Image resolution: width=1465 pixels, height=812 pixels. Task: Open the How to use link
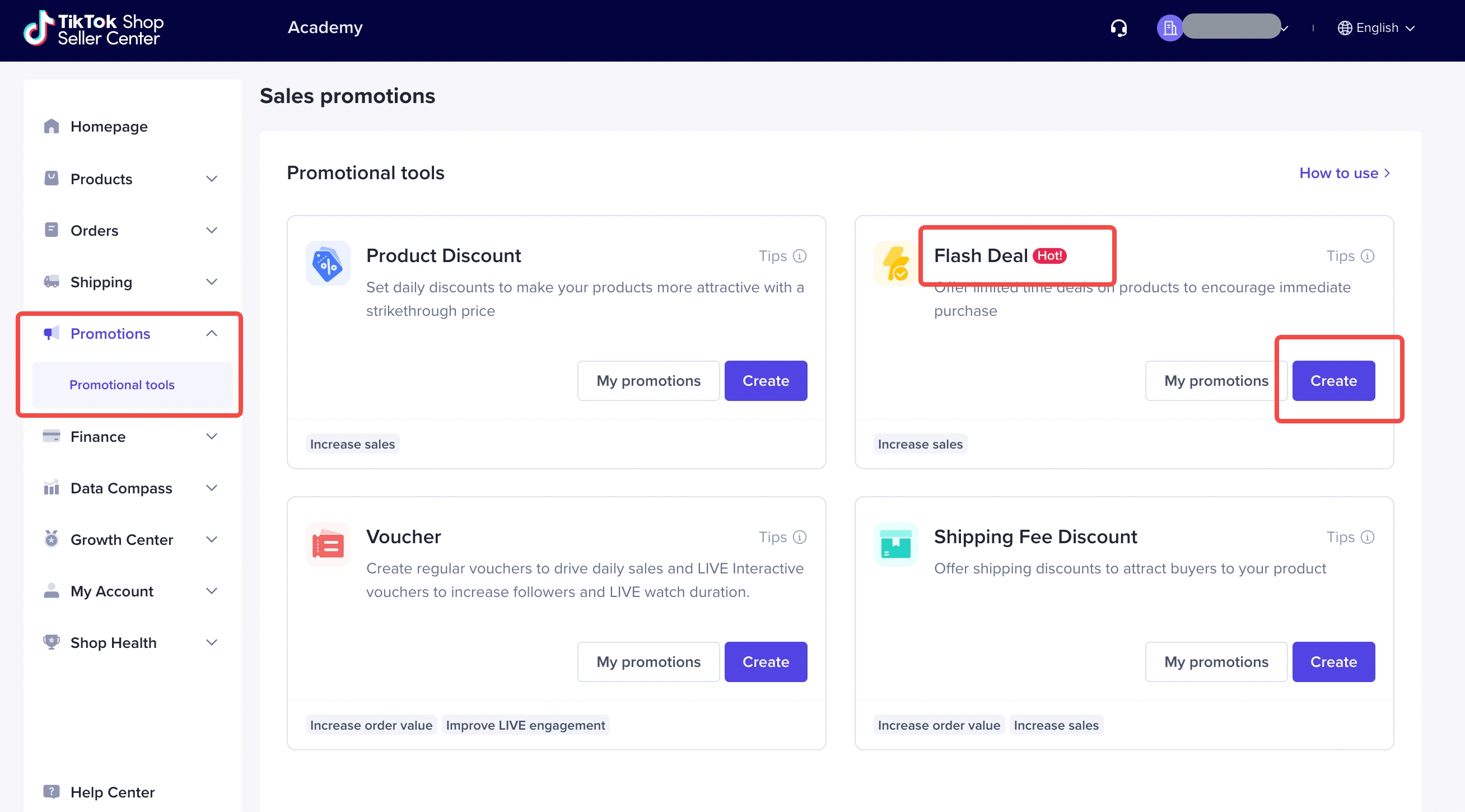tap(1344, 173)
